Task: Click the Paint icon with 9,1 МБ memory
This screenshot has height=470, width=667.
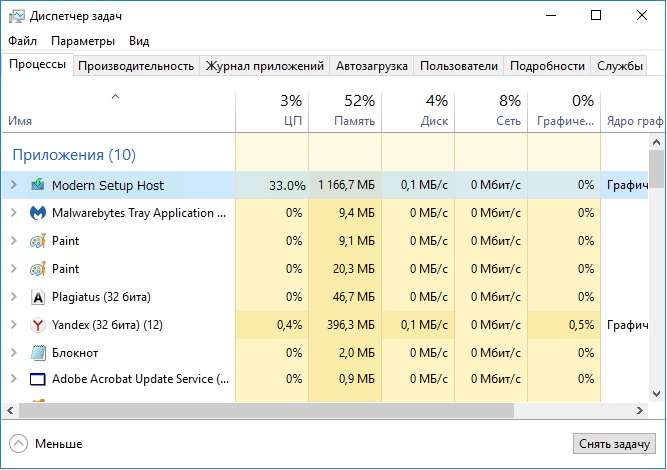Action: 38,241
